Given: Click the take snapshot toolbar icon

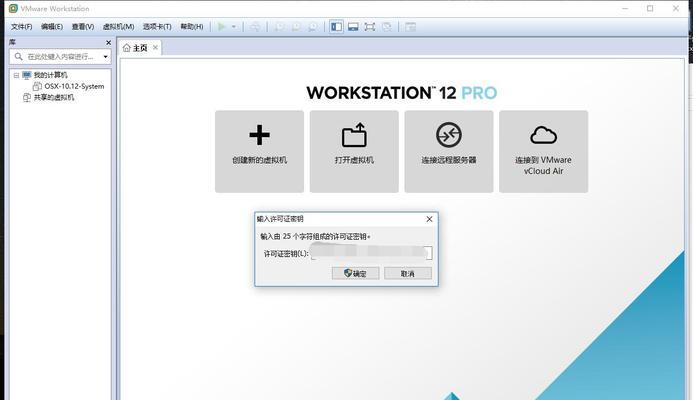Looking at the screenshot, I should point(279,27).
